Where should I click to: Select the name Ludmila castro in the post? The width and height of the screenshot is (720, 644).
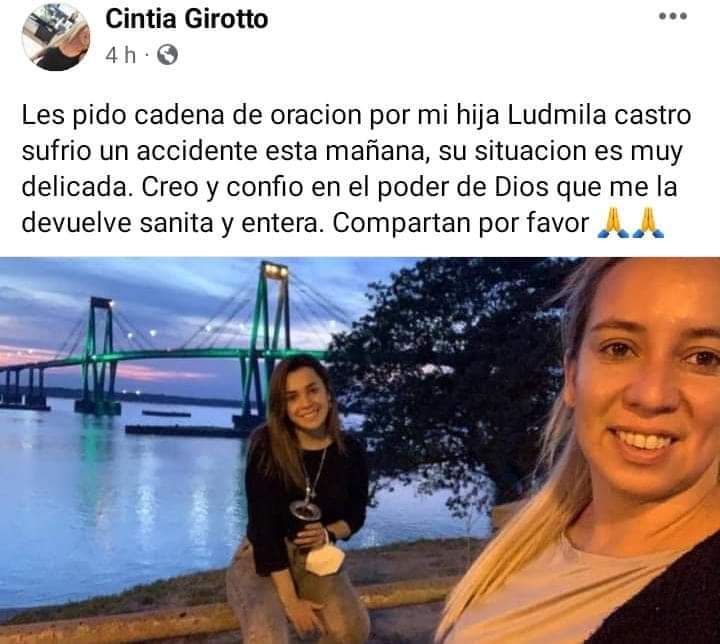(599, 115)
